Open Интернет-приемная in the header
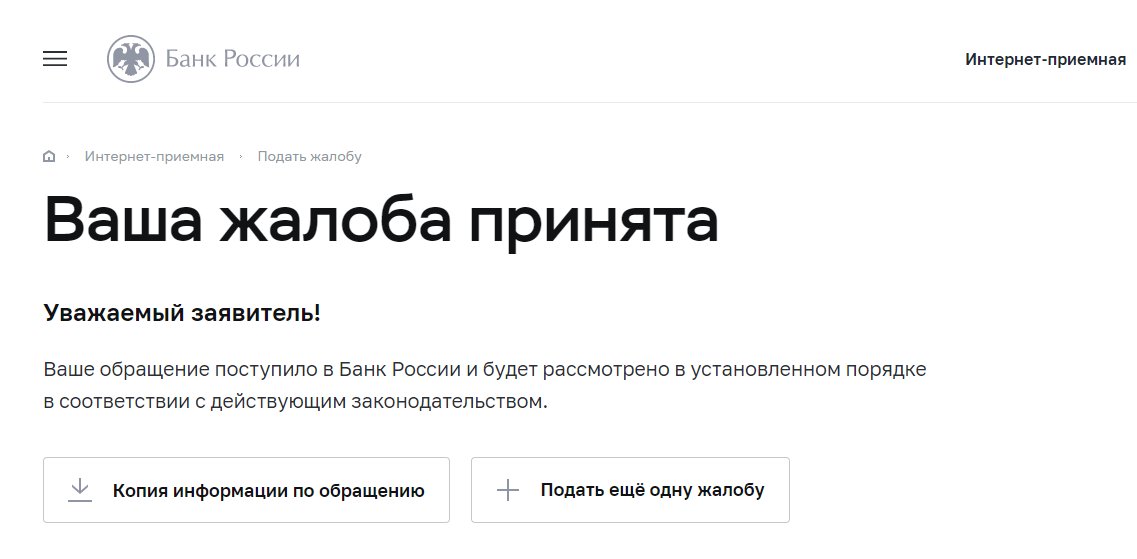1137x559 pixels. (1045, 59)
